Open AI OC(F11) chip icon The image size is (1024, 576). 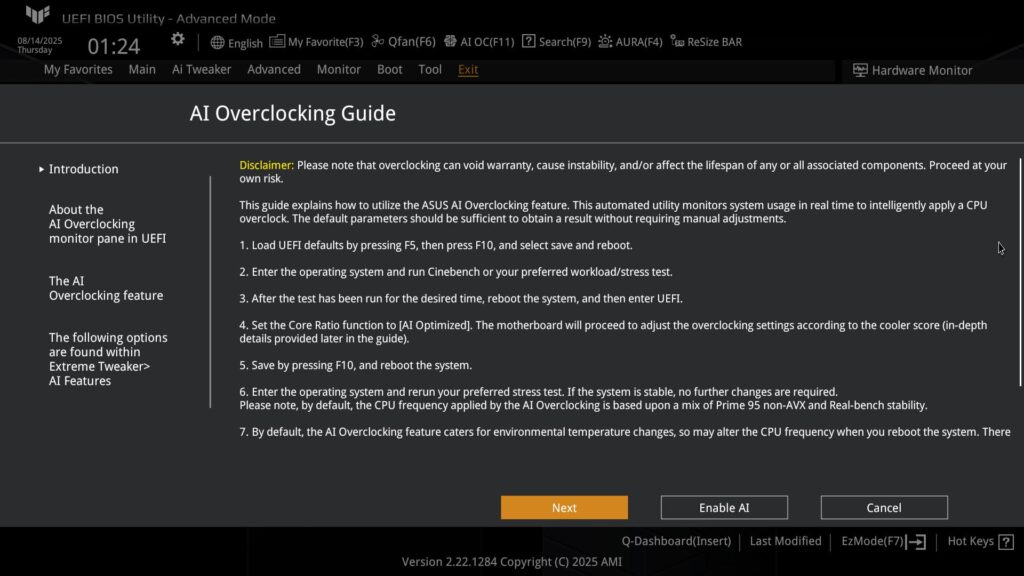(450, 41)
